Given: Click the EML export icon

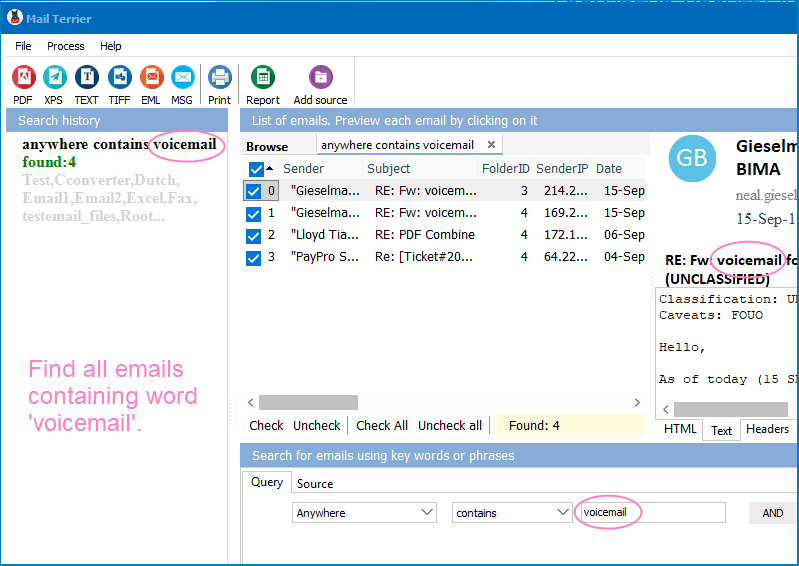Looking at the screenshot, I should click(151, 77).
